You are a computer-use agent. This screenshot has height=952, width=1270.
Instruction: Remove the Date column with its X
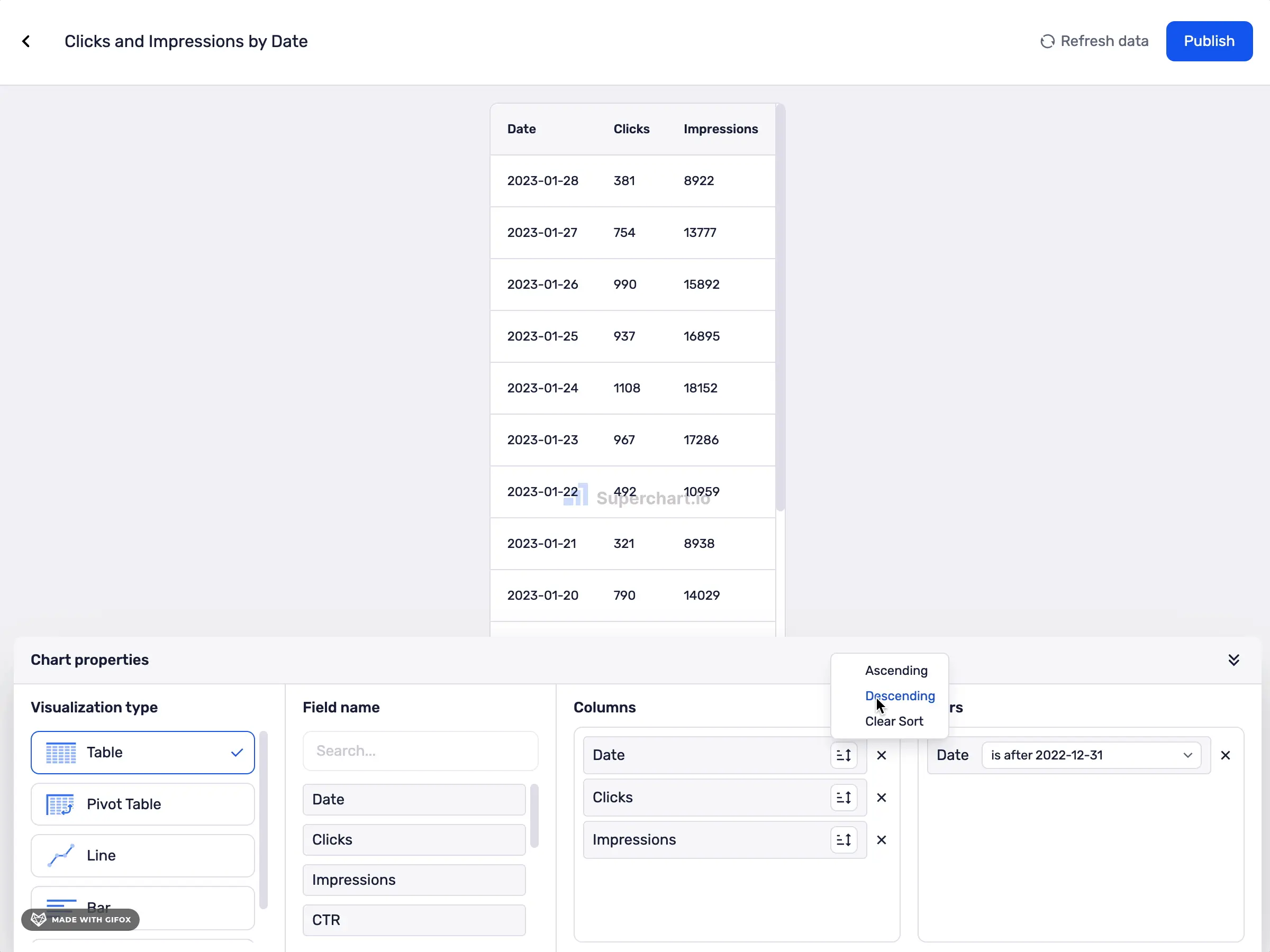pos(881,755)
